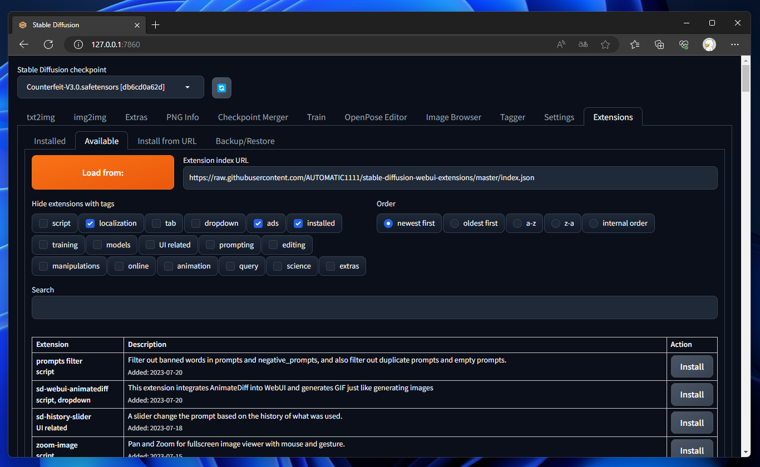Switch to Installed sub-tab
Image resolution: width=760 pixels, height=467 pixels.
pos(49,141)
